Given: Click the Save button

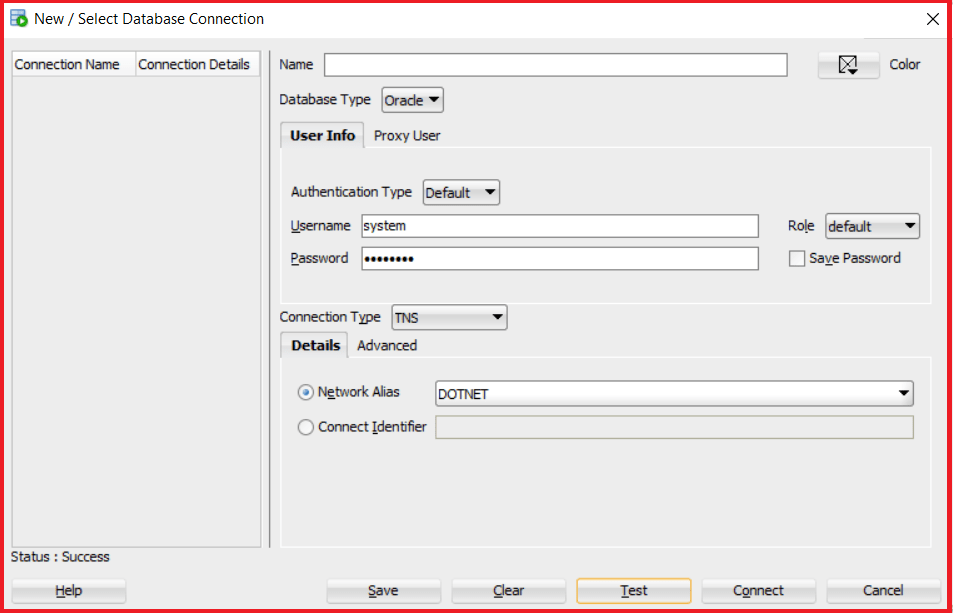Looking at the screenshot, I should point(383,591).
